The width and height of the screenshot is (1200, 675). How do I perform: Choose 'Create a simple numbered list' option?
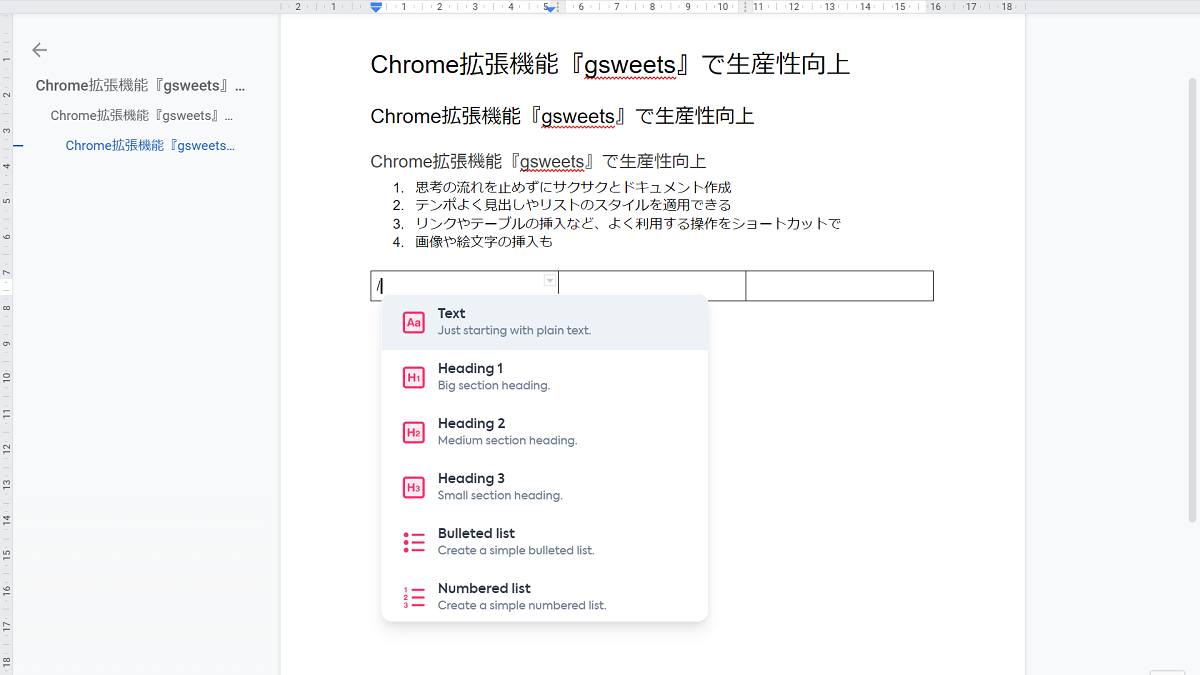coord(522,605)
